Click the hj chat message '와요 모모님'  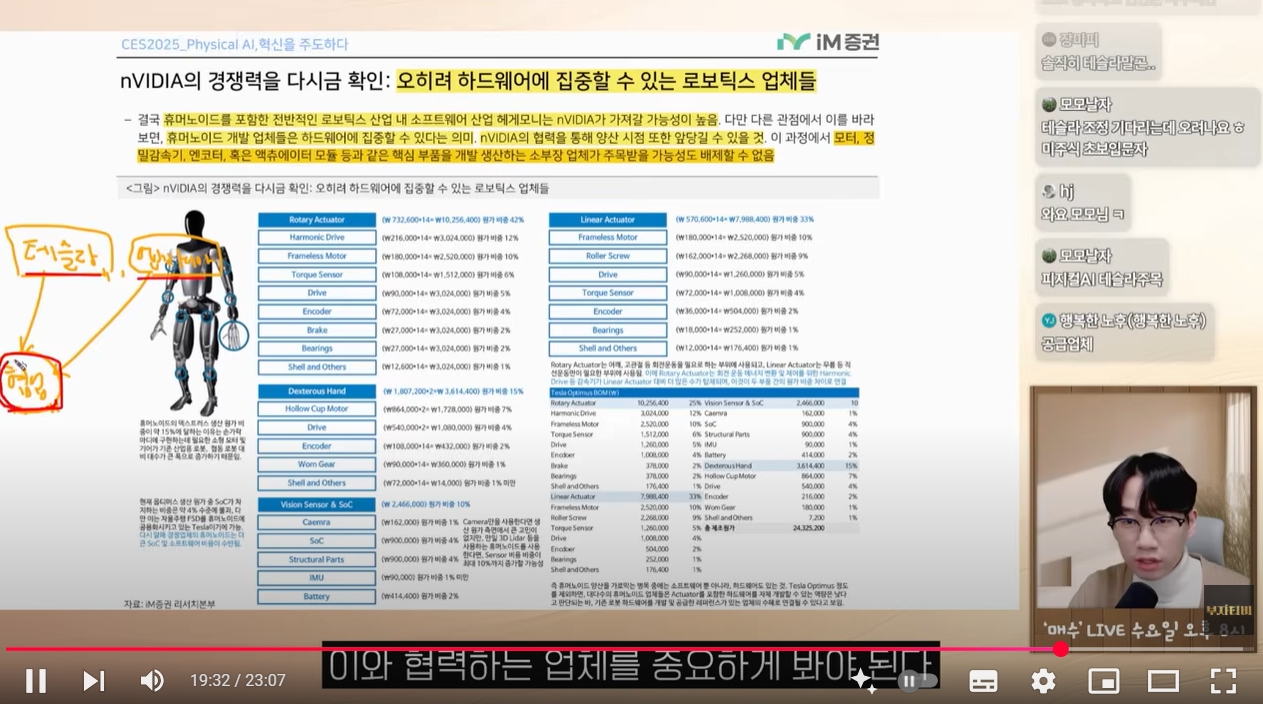1082,202
